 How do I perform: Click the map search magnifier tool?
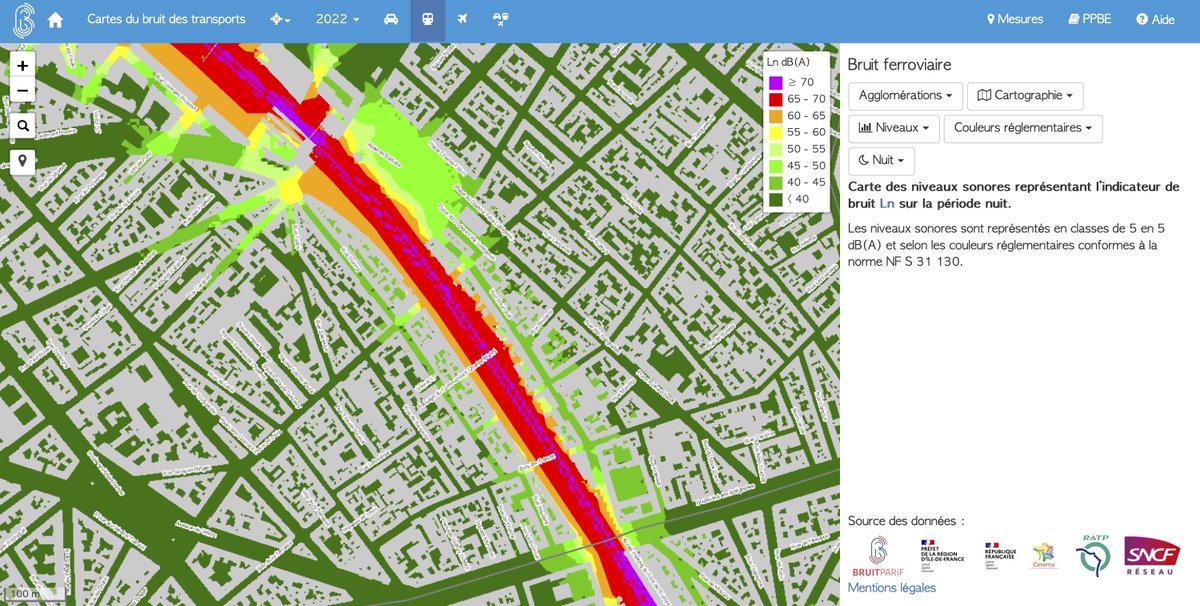point(22,125)
